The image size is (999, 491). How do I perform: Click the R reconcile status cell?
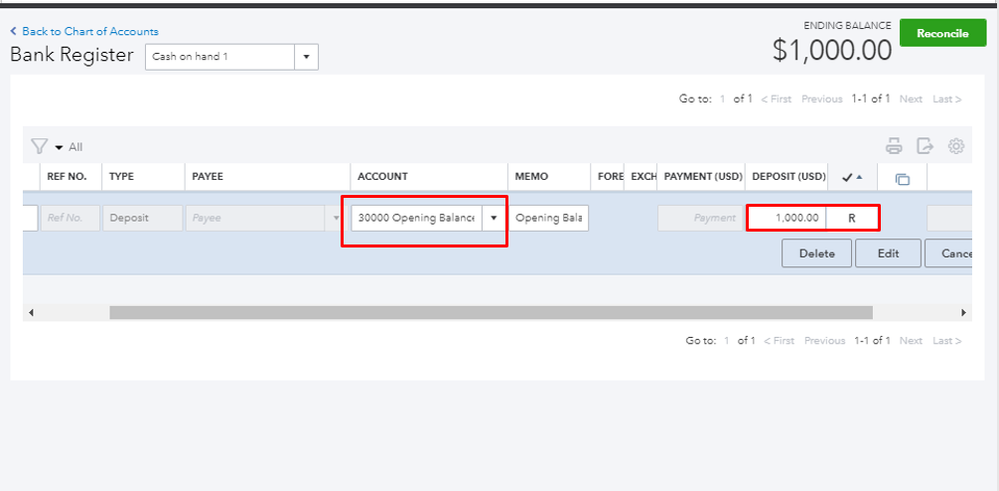(852, 218)
